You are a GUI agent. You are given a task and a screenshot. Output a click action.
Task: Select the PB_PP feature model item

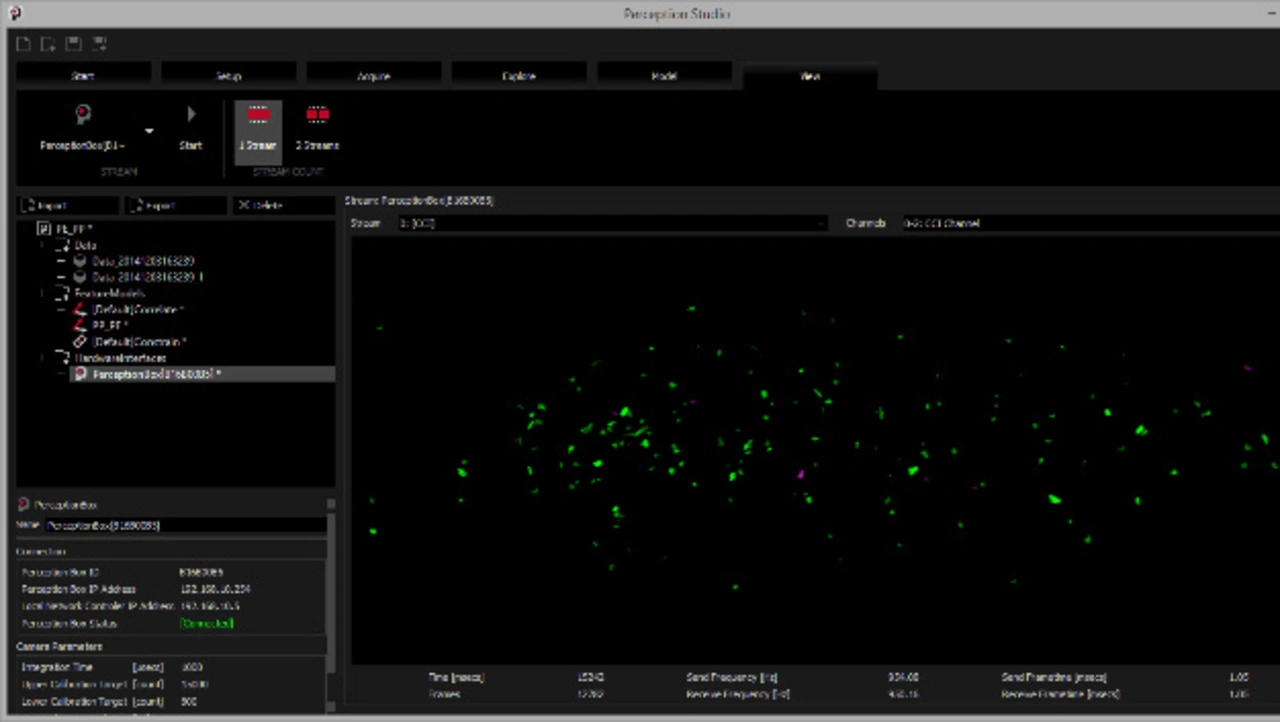[x=111, y=326]
